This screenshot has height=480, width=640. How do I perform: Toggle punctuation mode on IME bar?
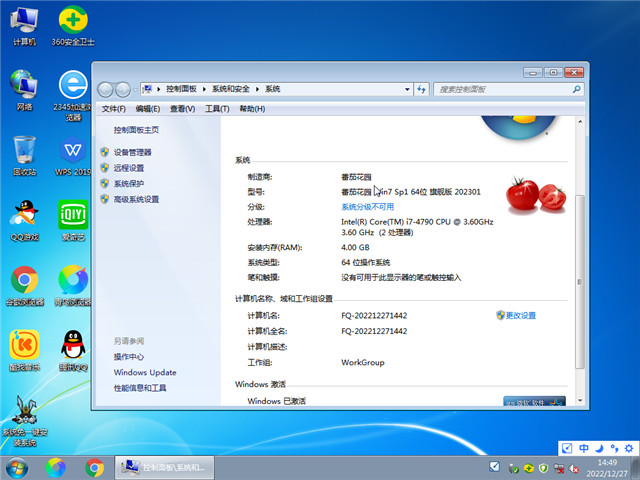coord(614,449)
